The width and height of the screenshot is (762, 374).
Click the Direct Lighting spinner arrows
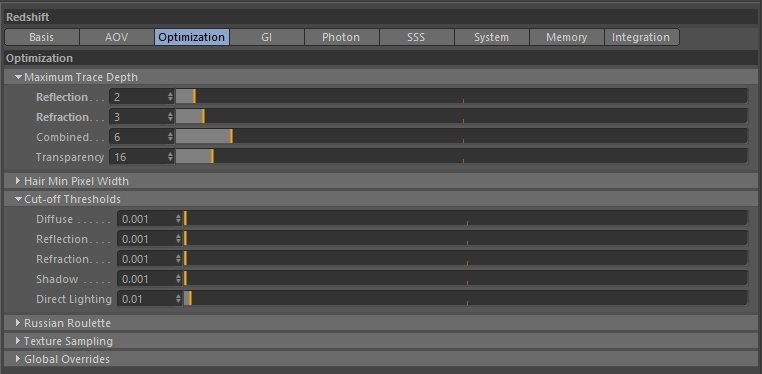click(x=178, y=298)
